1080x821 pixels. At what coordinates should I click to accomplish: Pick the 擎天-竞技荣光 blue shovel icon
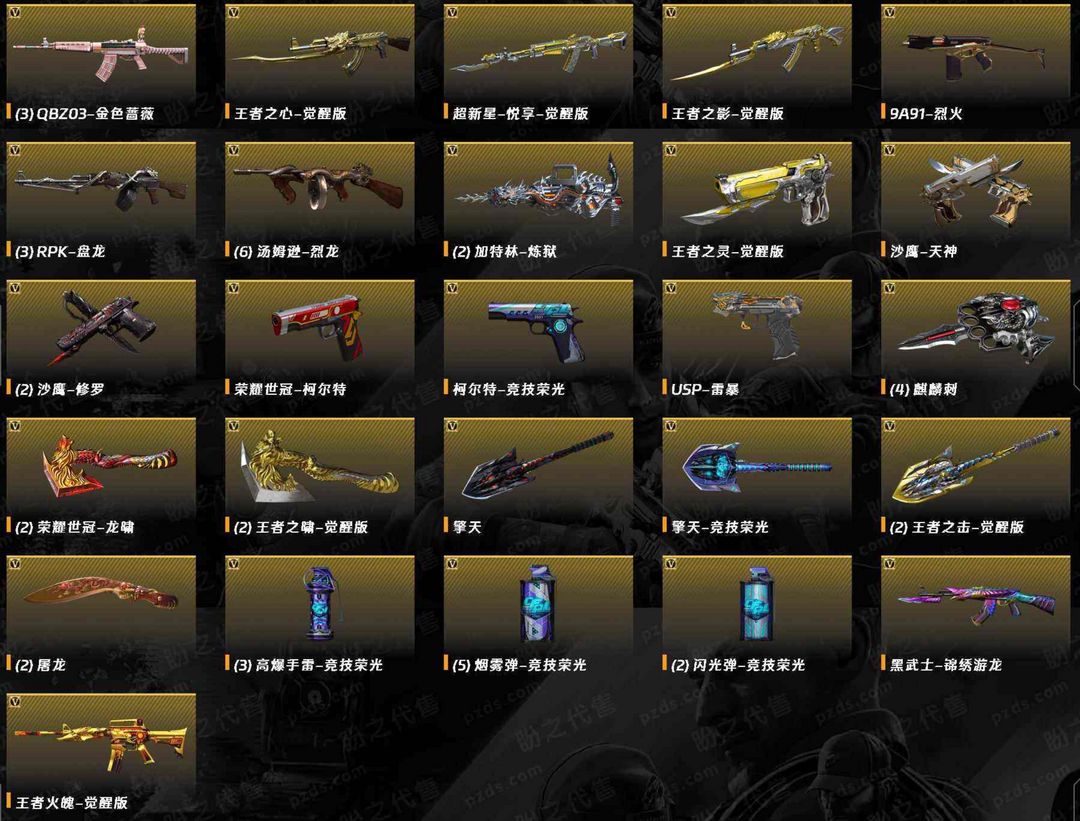pos(756,466)
